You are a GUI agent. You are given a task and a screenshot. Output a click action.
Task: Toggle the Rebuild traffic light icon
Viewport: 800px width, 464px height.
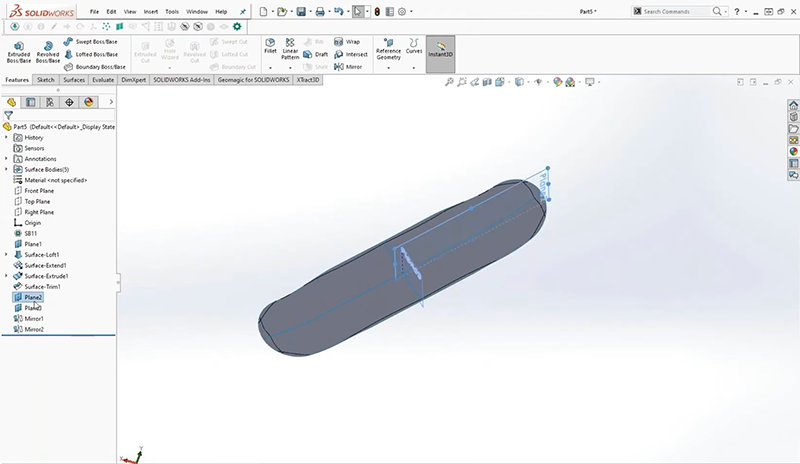point(377,11)
